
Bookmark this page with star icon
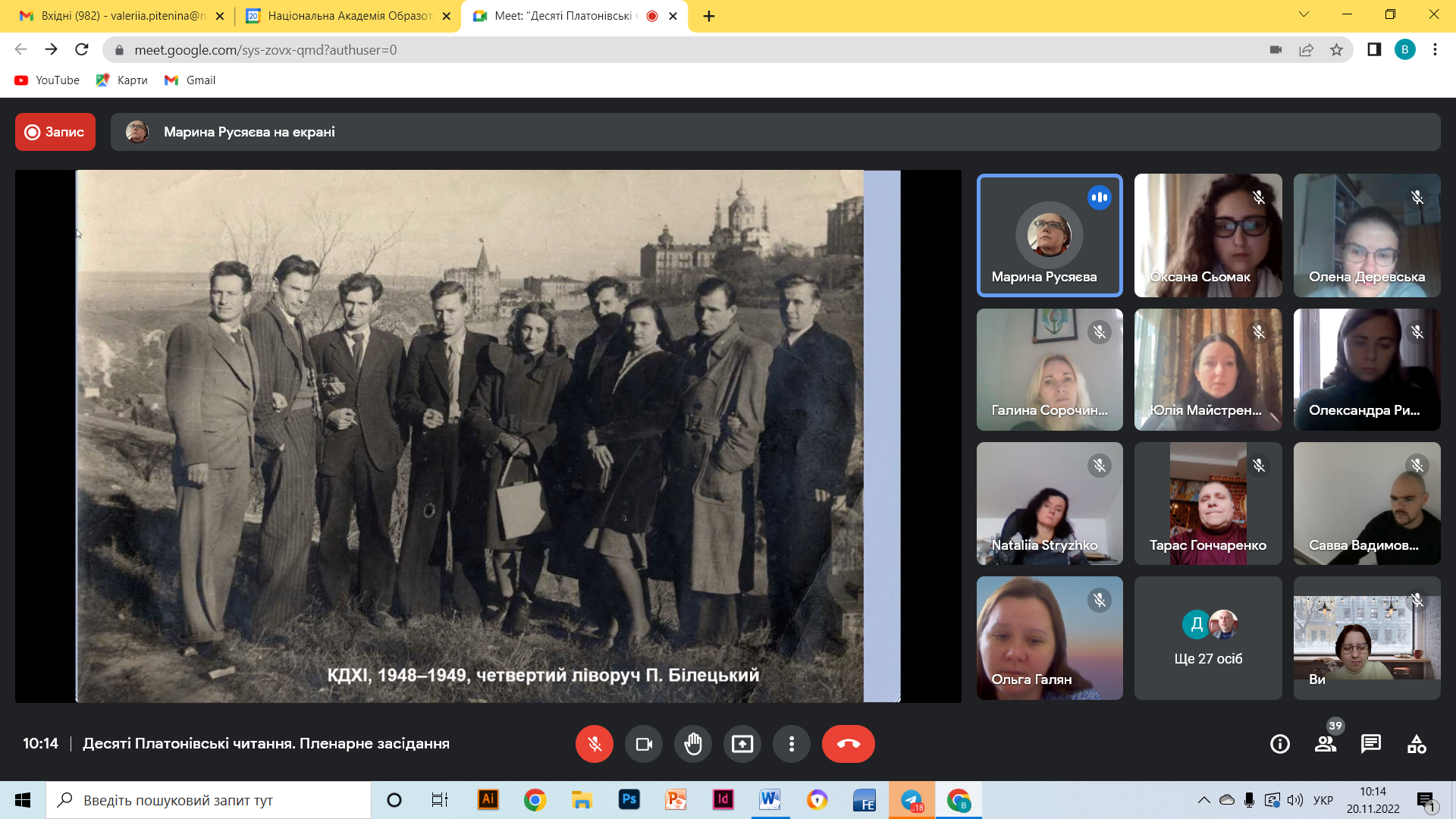[x=1336, y=50]
